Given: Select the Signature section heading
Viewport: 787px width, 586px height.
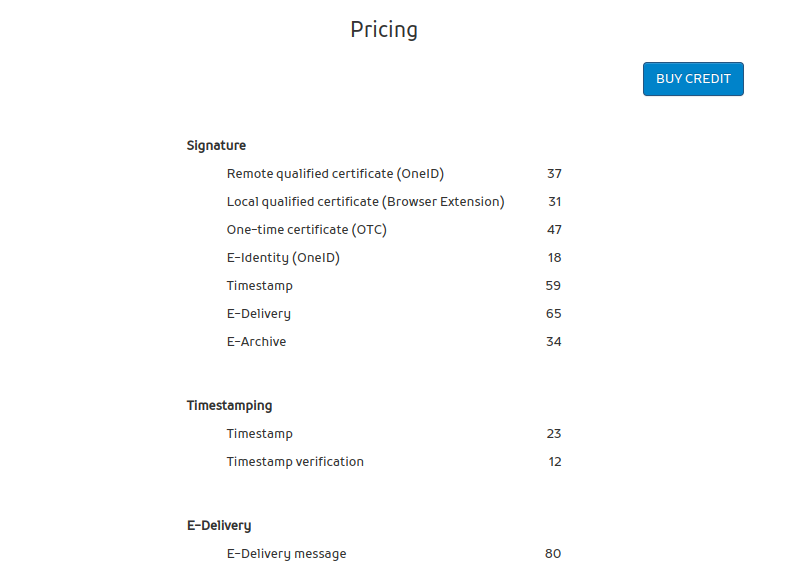Looking at the screenshot, I should click(216, 146).
